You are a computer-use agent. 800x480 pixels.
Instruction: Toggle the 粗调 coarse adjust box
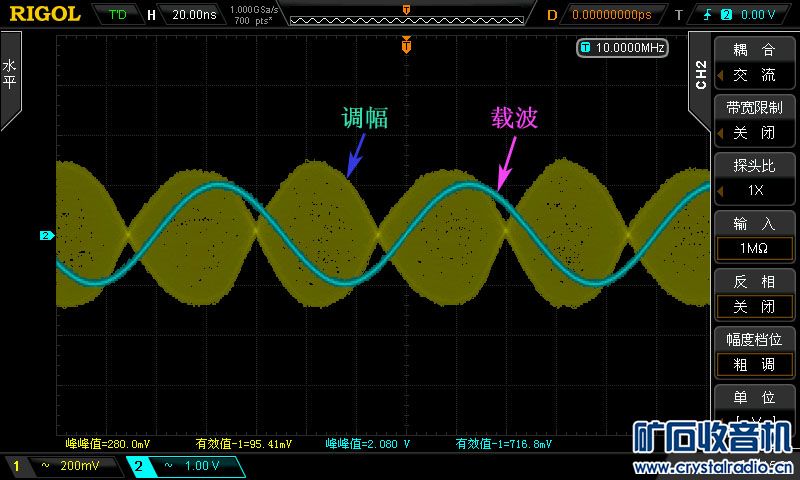tap(754, 365)
